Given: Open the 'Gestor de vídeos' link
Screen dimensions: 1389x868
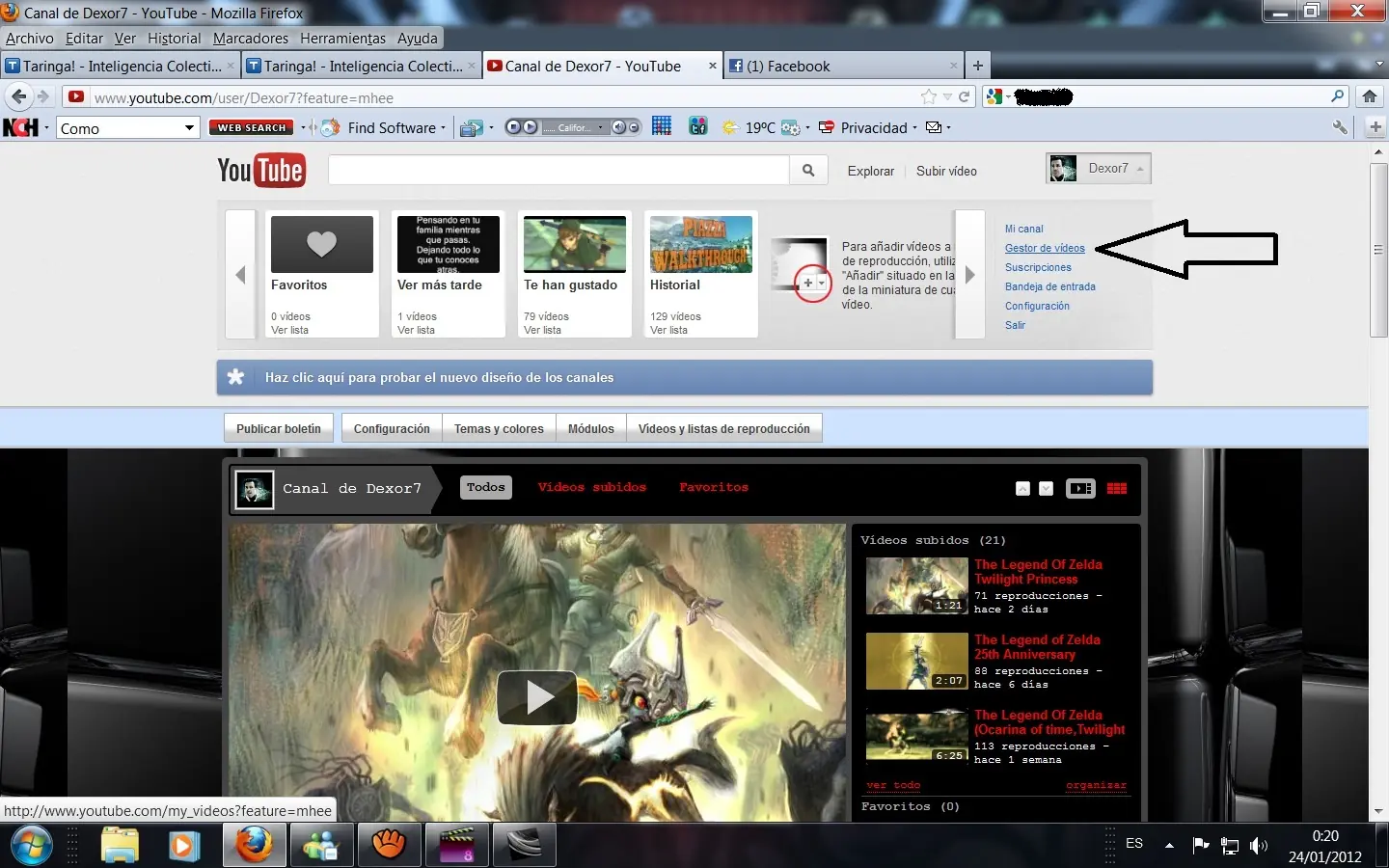Looking at the screenshot, I should (x=1045, y=248).
